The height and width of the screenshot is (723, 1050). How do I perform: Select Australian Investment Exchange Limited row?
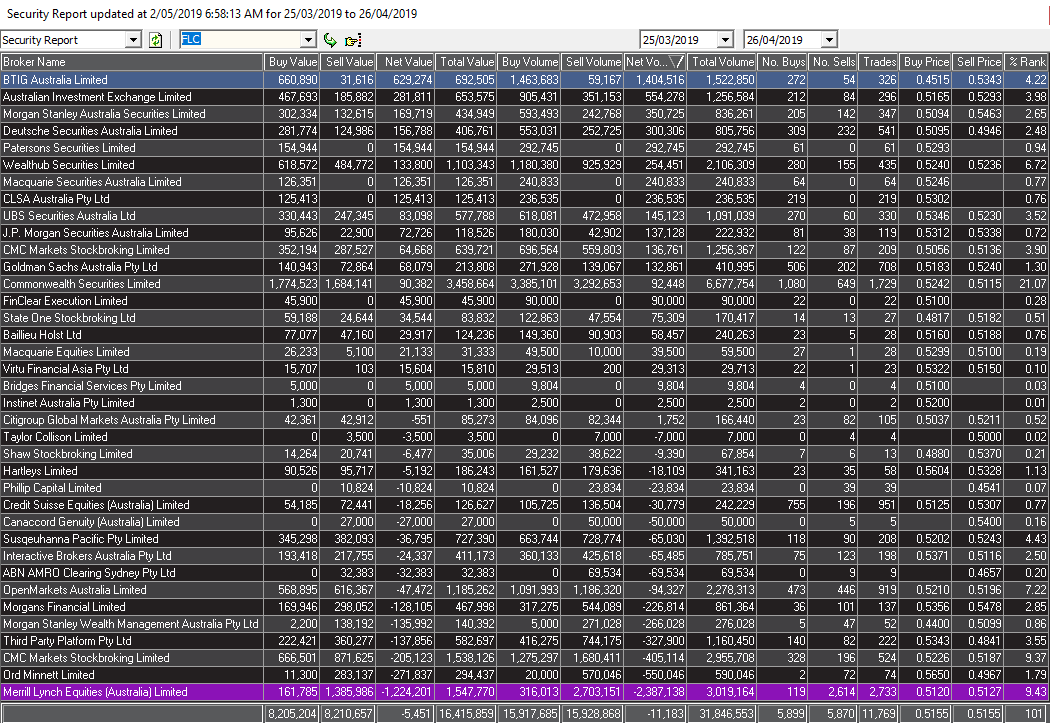click(x=524, y=97)
